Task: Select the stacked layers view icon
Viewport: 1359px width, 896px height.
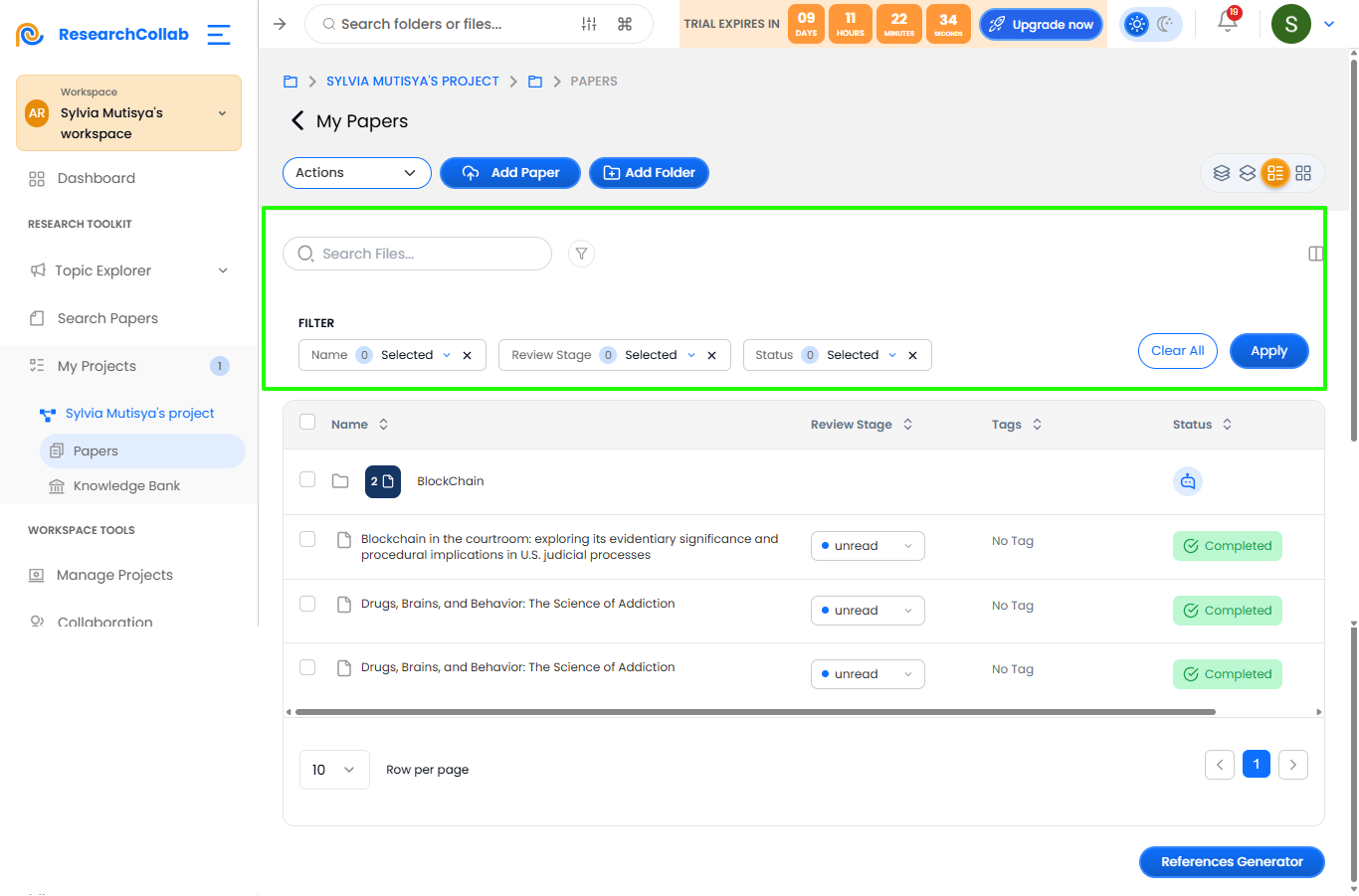Action: (1222, 173)
